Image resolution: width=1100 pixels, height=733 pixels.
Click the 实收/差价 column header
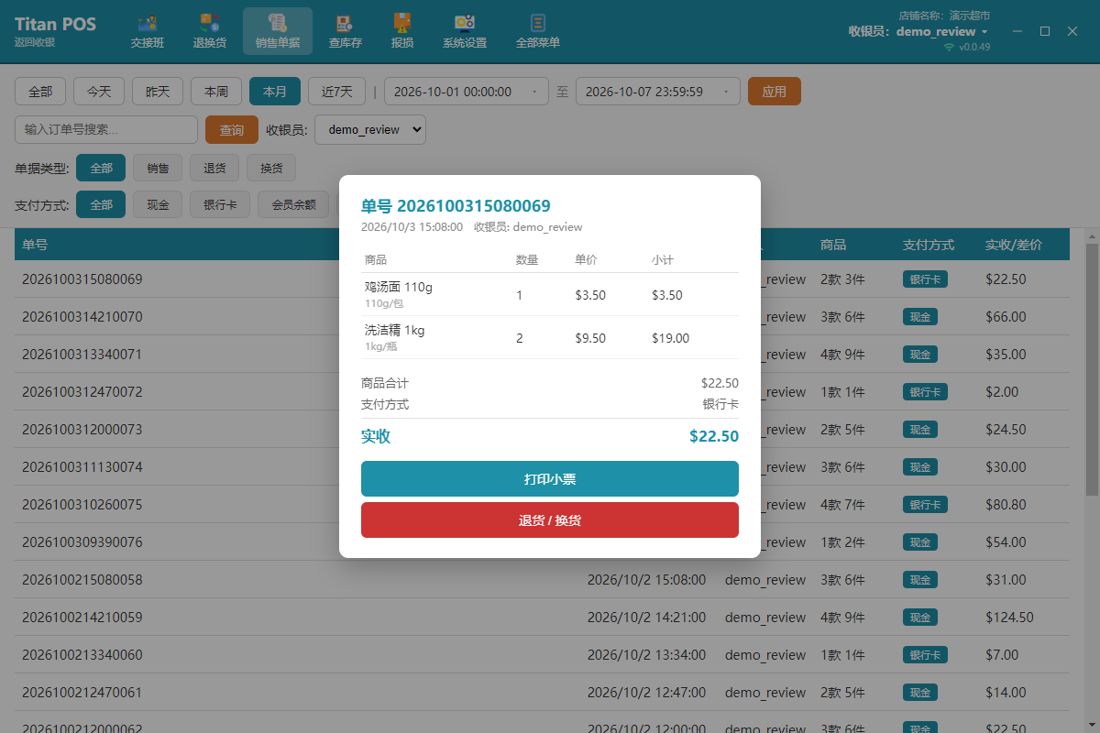tap(1013, 245)
